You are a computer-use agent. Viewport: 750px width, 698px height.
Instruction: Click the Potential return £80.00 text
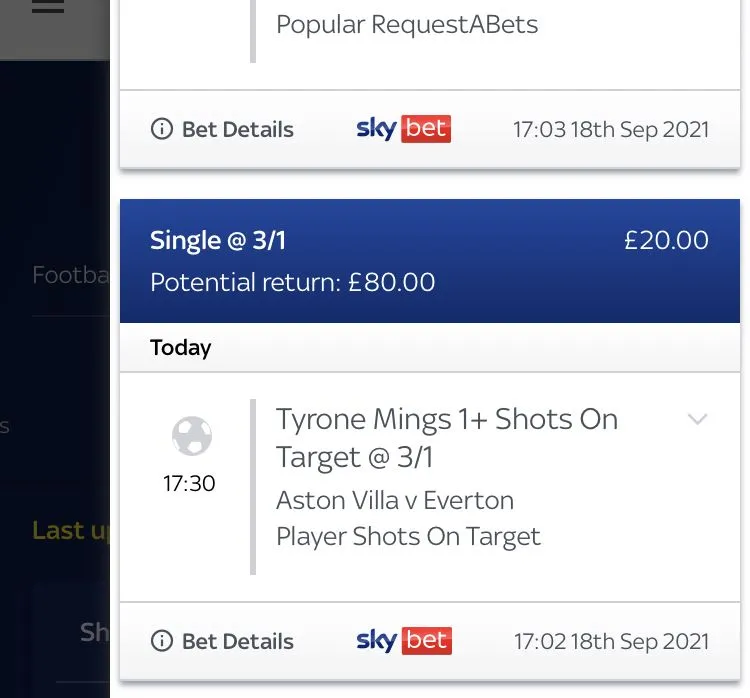click(x=292, y=282)
